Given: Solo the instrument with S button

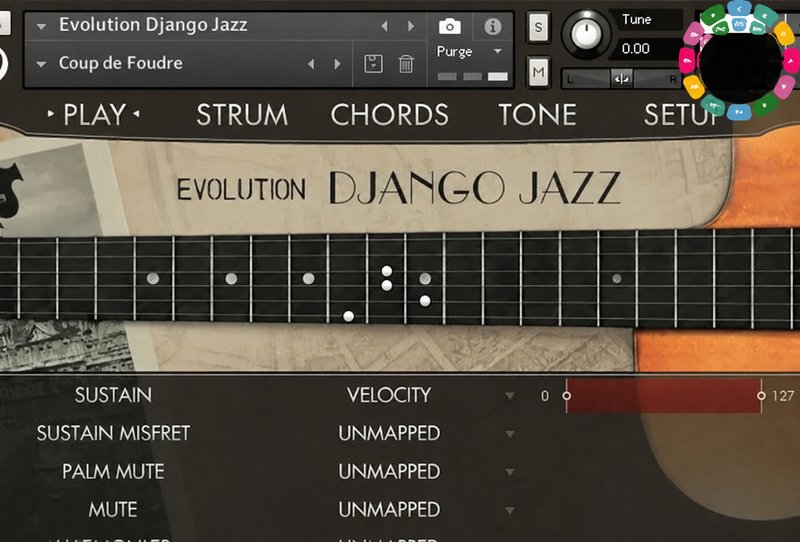Looking at the screenshot, I should pos(538,27).
